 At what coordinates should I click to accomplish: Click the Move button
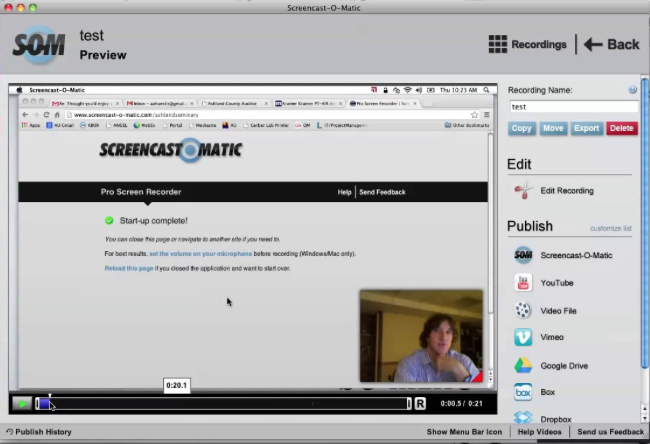pyautogui.click(x=553, y=129)
